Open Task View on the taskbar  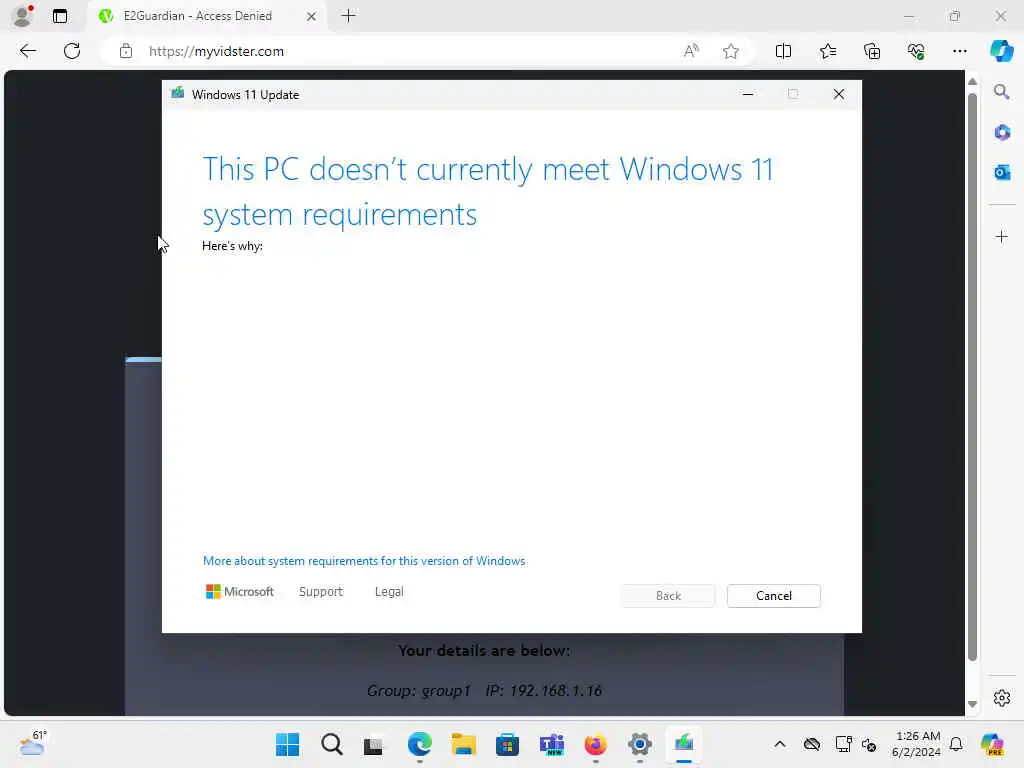(374, 745)
